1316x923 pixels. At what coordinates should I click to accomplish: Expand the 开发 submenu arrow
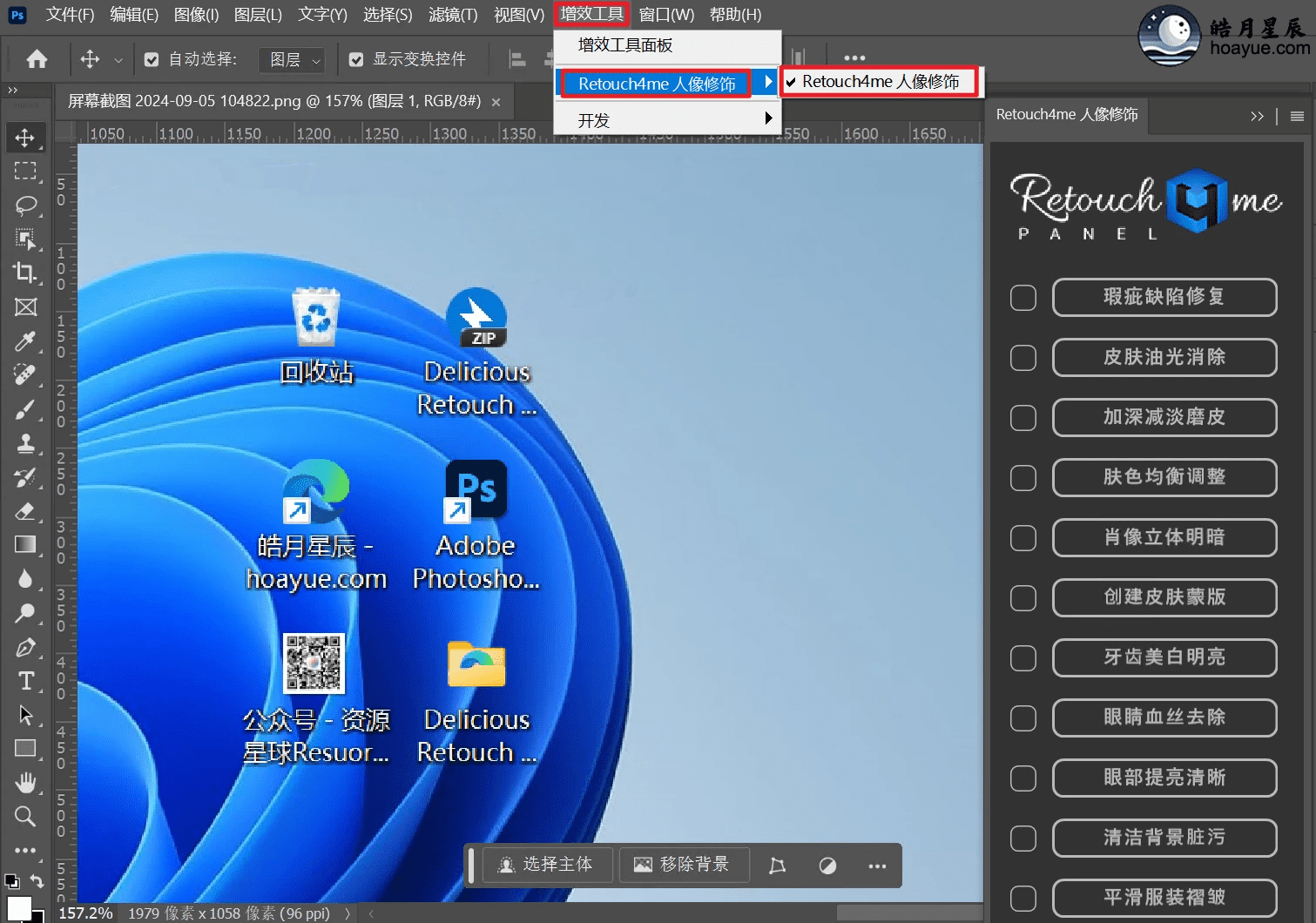tap(768, 118)
